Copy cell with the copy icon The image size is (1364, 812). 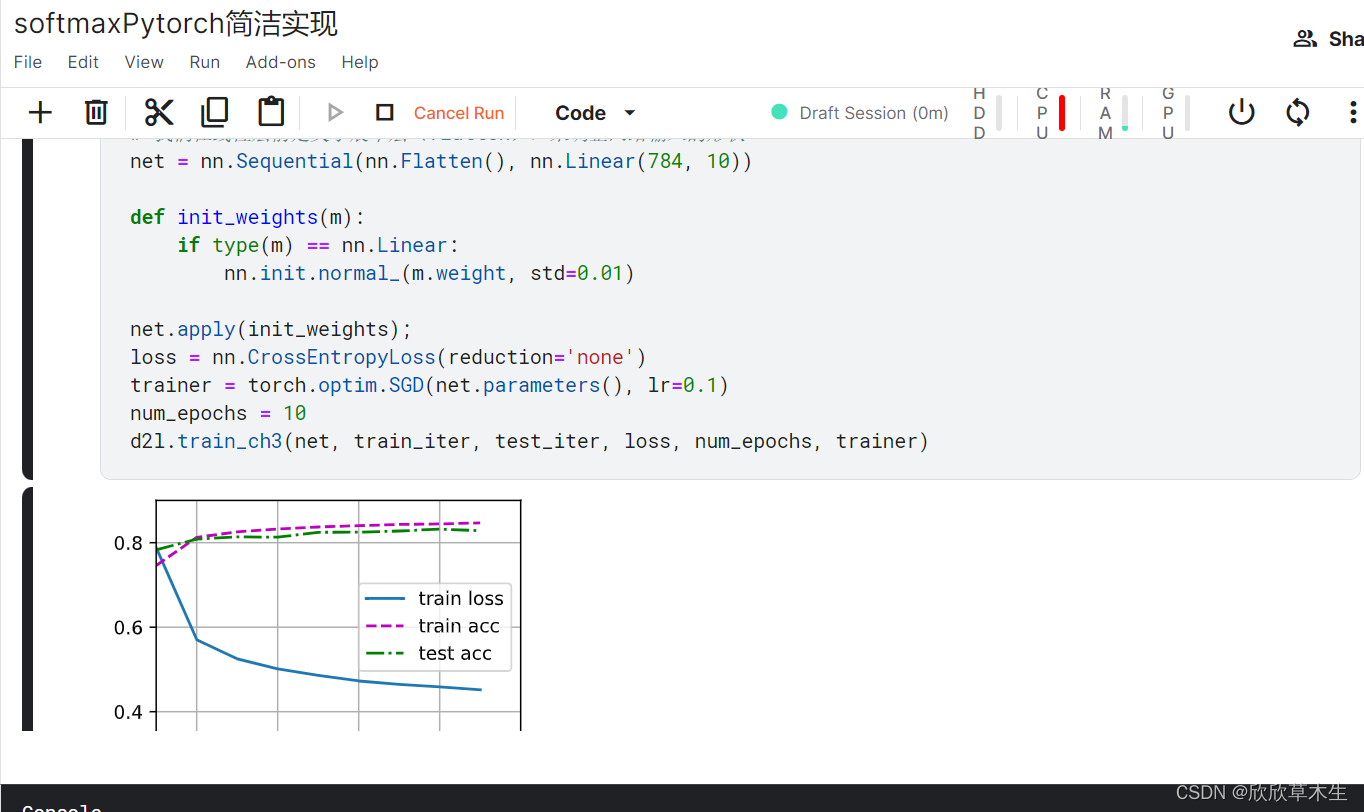[x=215, y=112]
